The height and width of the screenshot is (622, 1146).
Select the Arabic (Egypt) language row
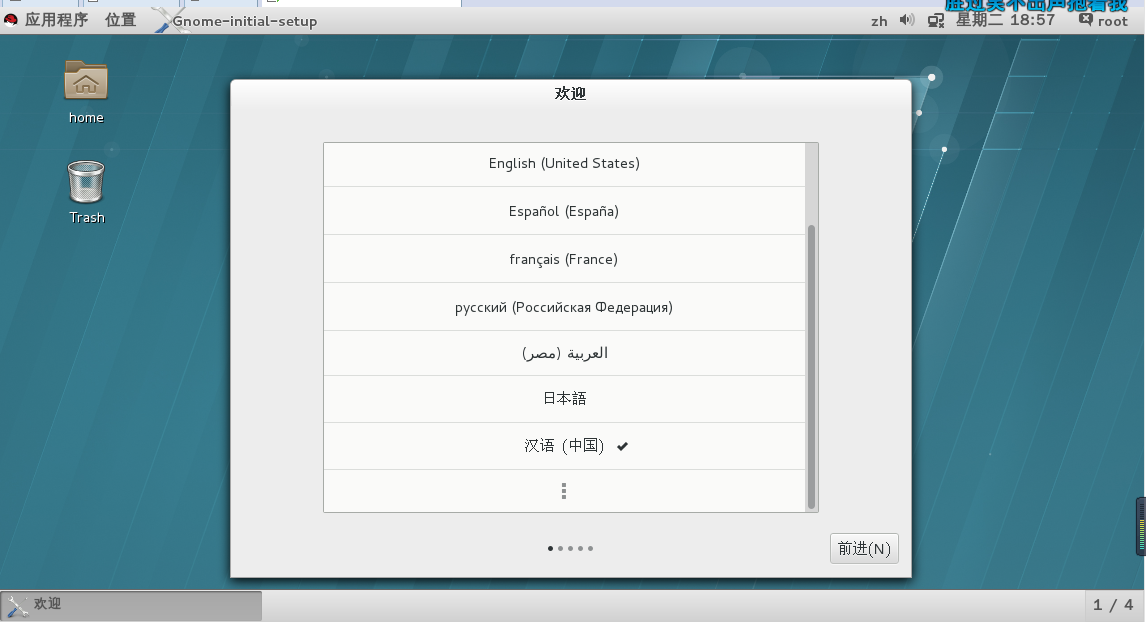coord(564,354)
